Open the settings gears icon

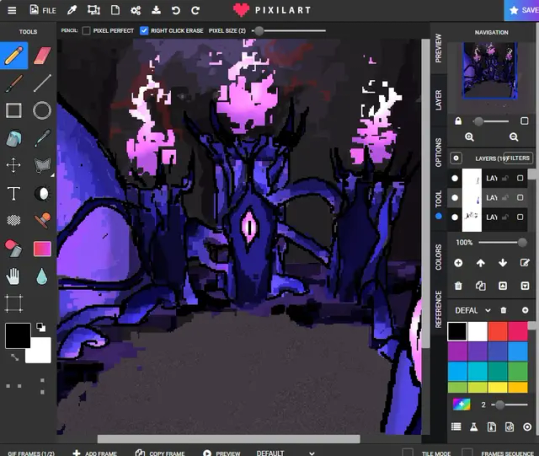tap(135, 10)
